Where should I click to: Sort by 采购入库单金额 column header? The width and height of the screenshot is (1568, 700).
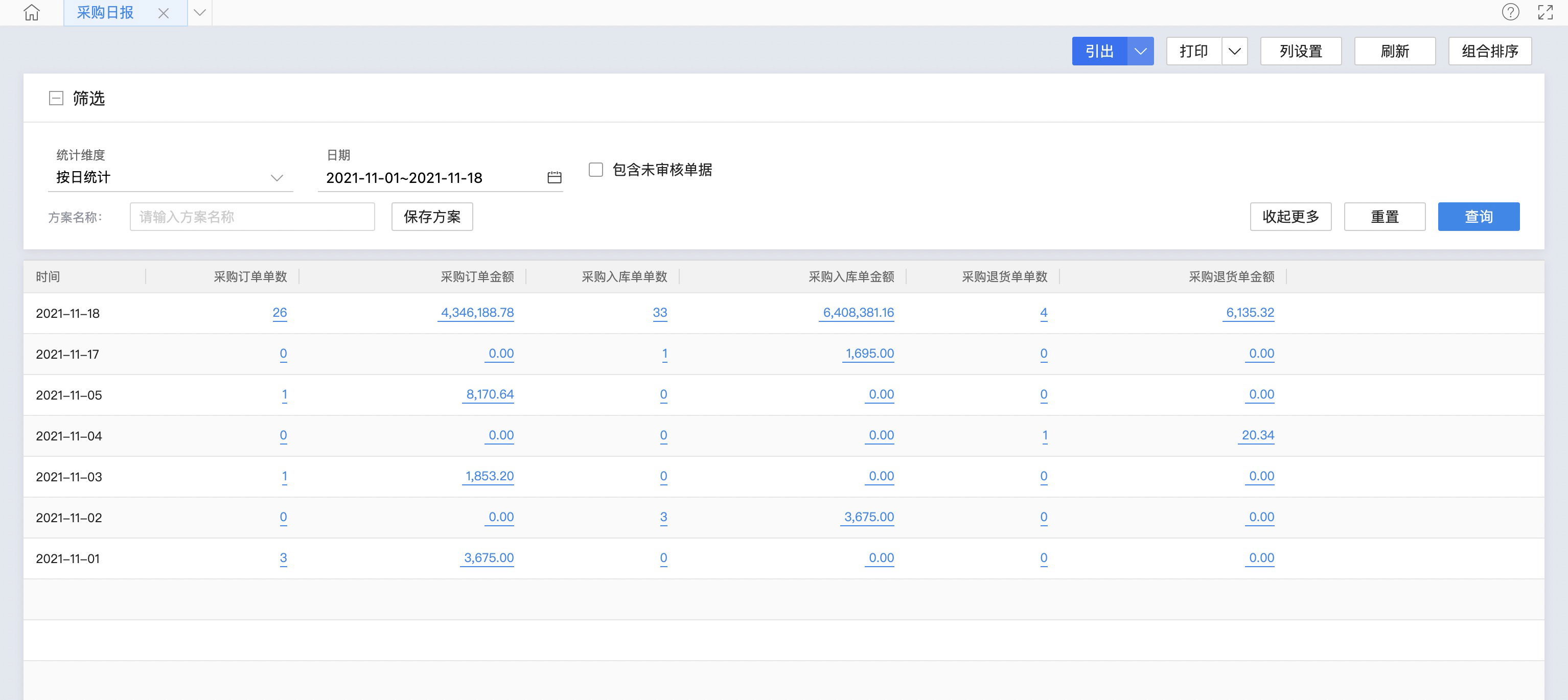[850, 277]
